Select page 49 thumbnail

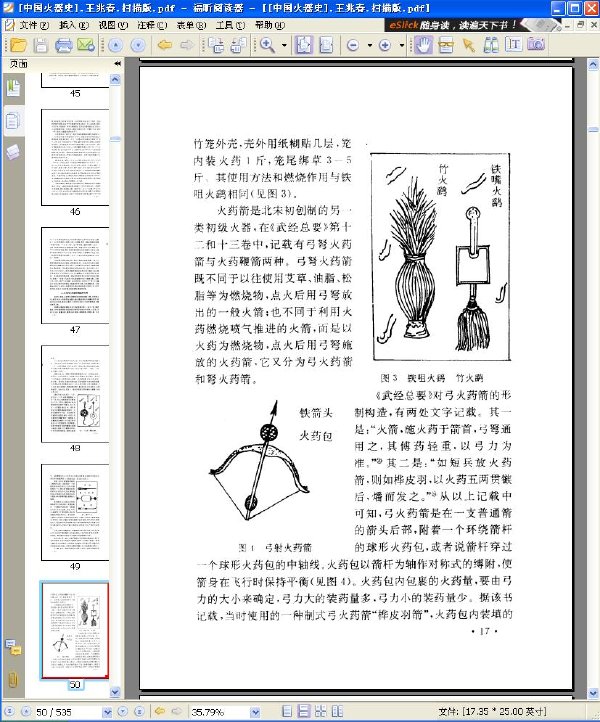[x=75, y=512]
